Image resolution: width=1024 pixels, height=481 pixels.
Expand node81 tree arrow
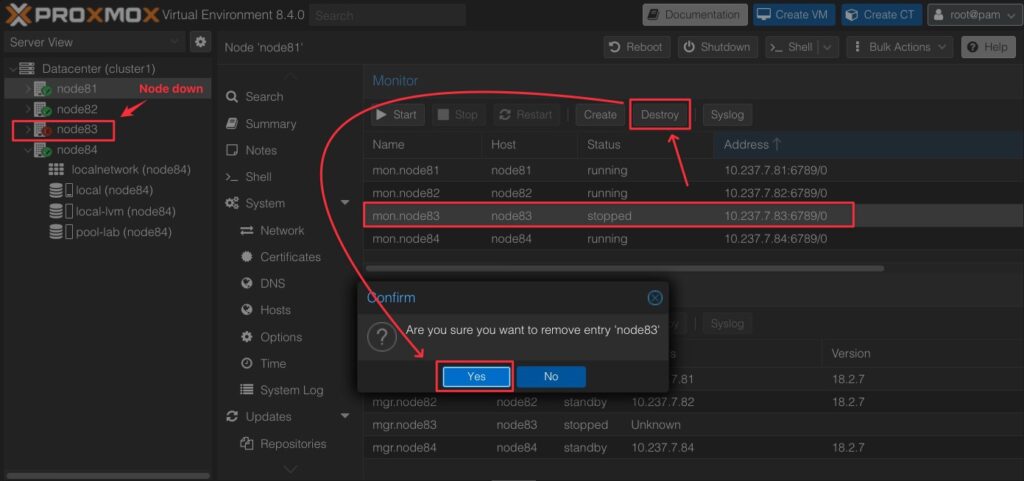click(28, 89)
